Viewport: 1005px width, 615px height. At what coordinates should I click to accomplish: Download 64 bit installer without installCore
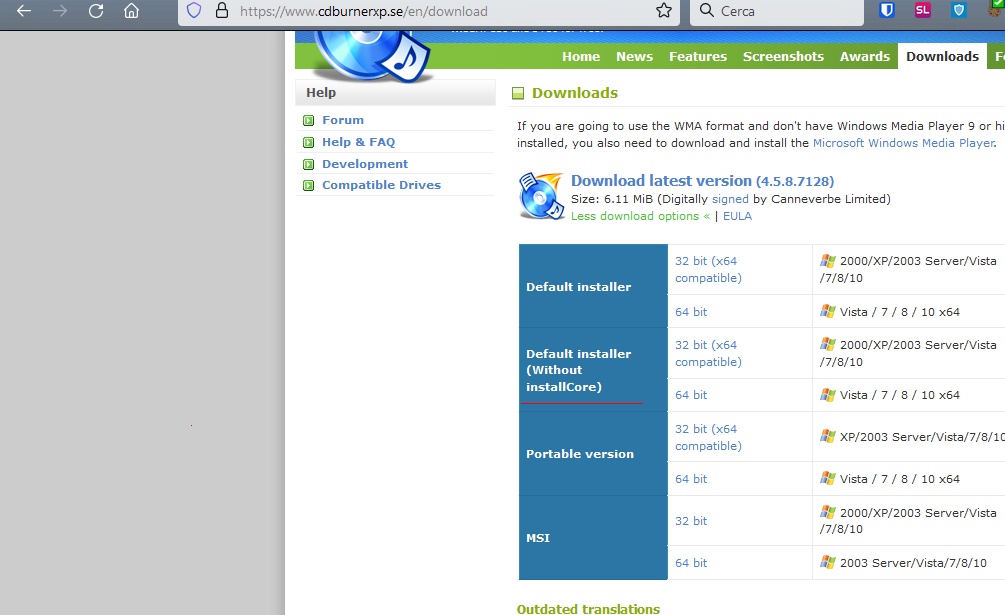tap(691, 395)
